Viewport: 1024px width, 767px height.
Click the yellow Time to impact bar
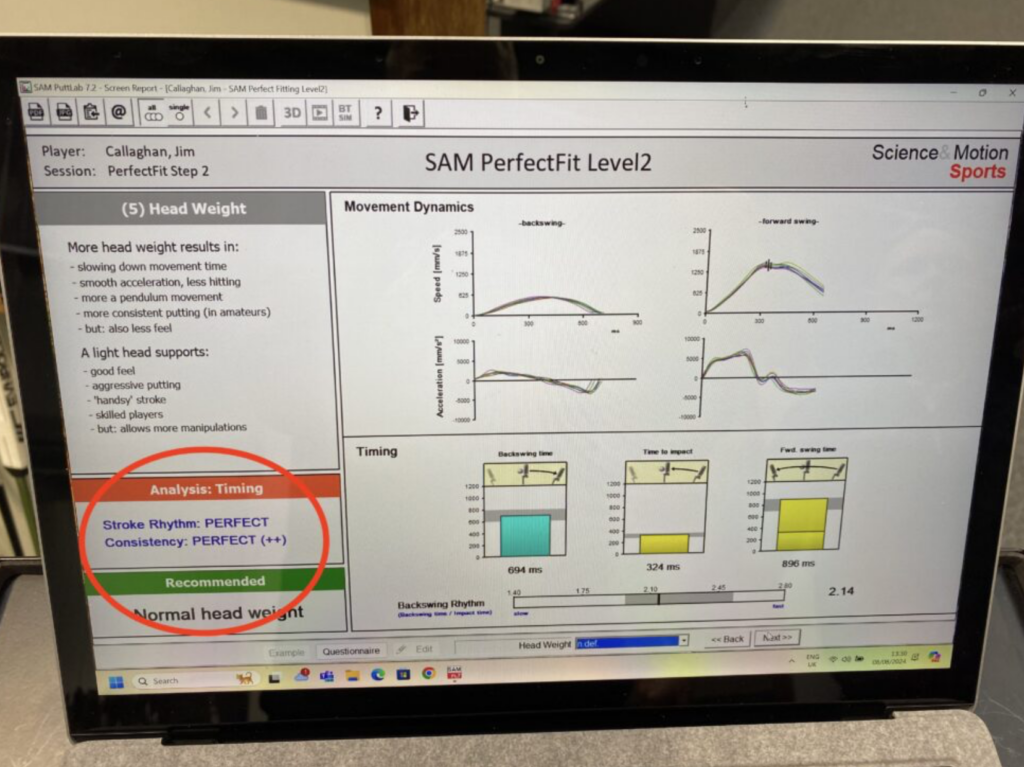pyautogui.click(x=664, y=544)
